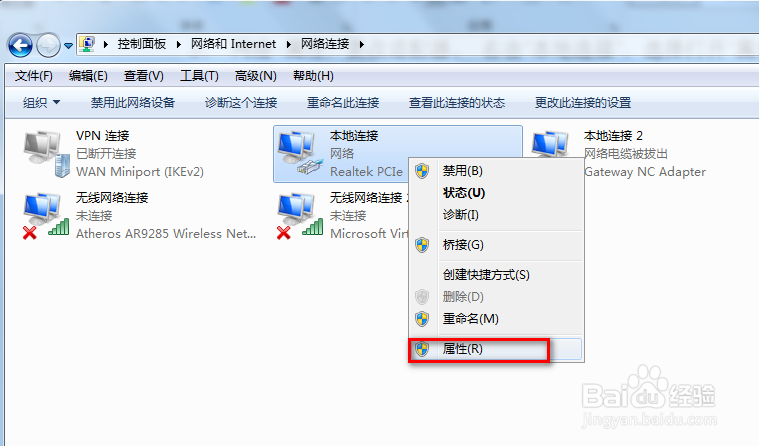
Task: Select the Microsoft Virtual 无线网络连接 icon
Action: 300,216
